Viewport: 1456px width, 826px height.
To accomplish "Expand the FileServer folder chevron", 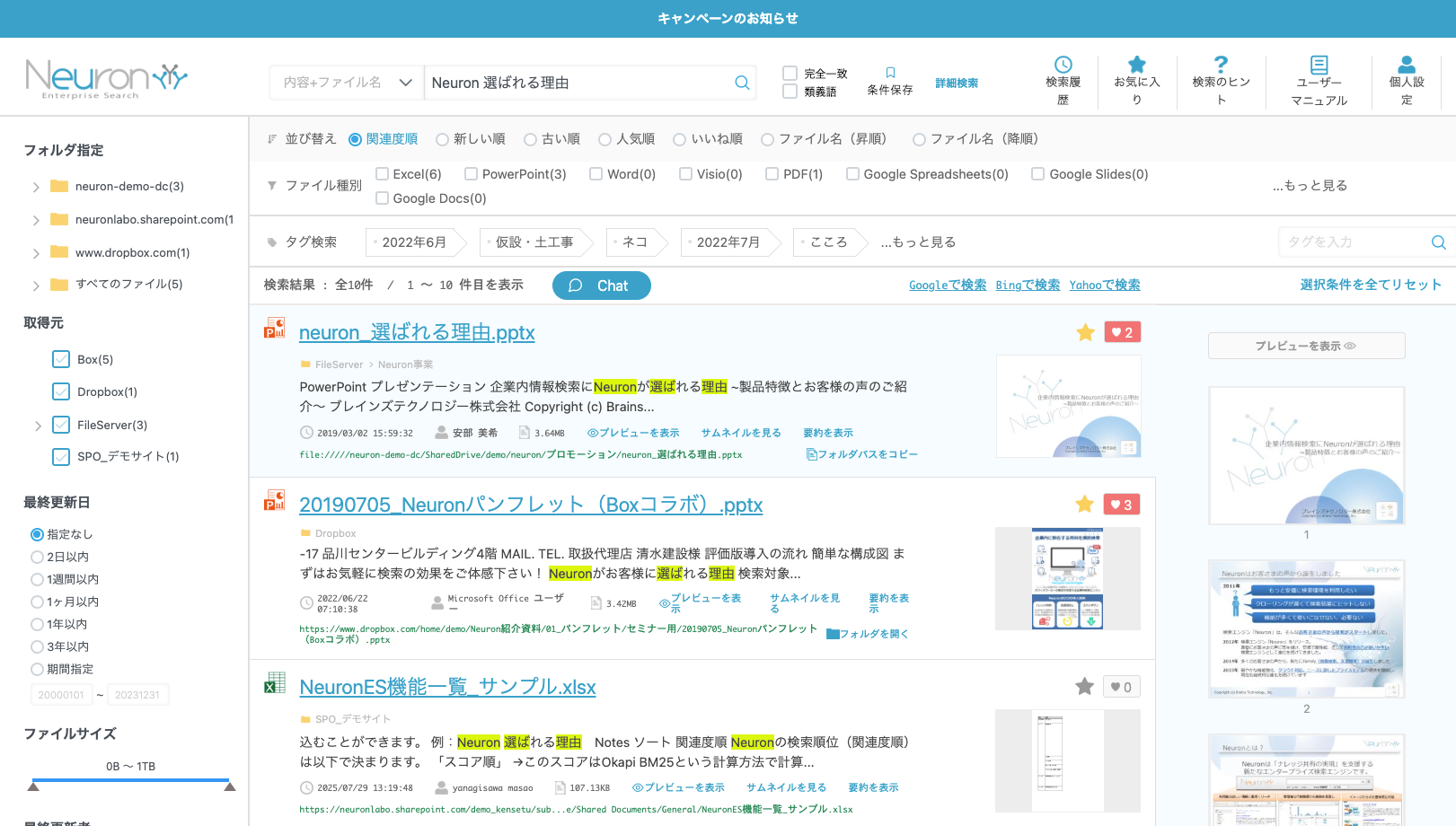I will coord(38,425).
